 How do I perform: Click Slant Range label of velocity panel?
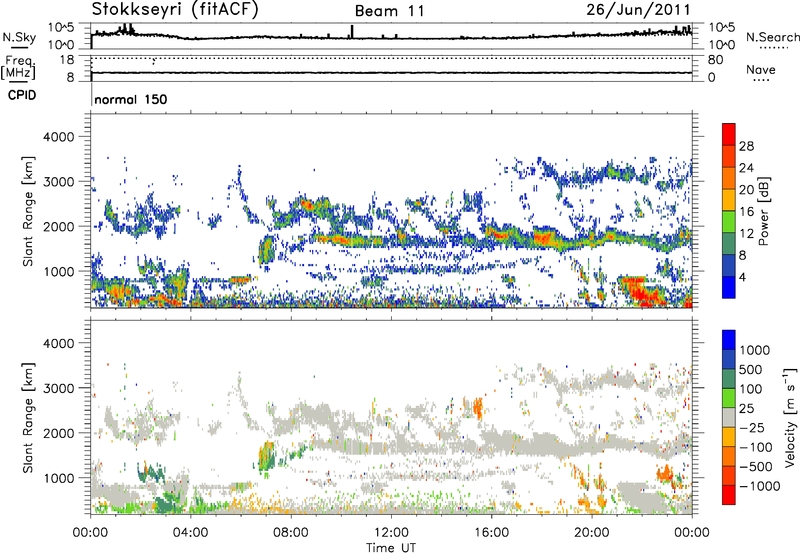28,418
